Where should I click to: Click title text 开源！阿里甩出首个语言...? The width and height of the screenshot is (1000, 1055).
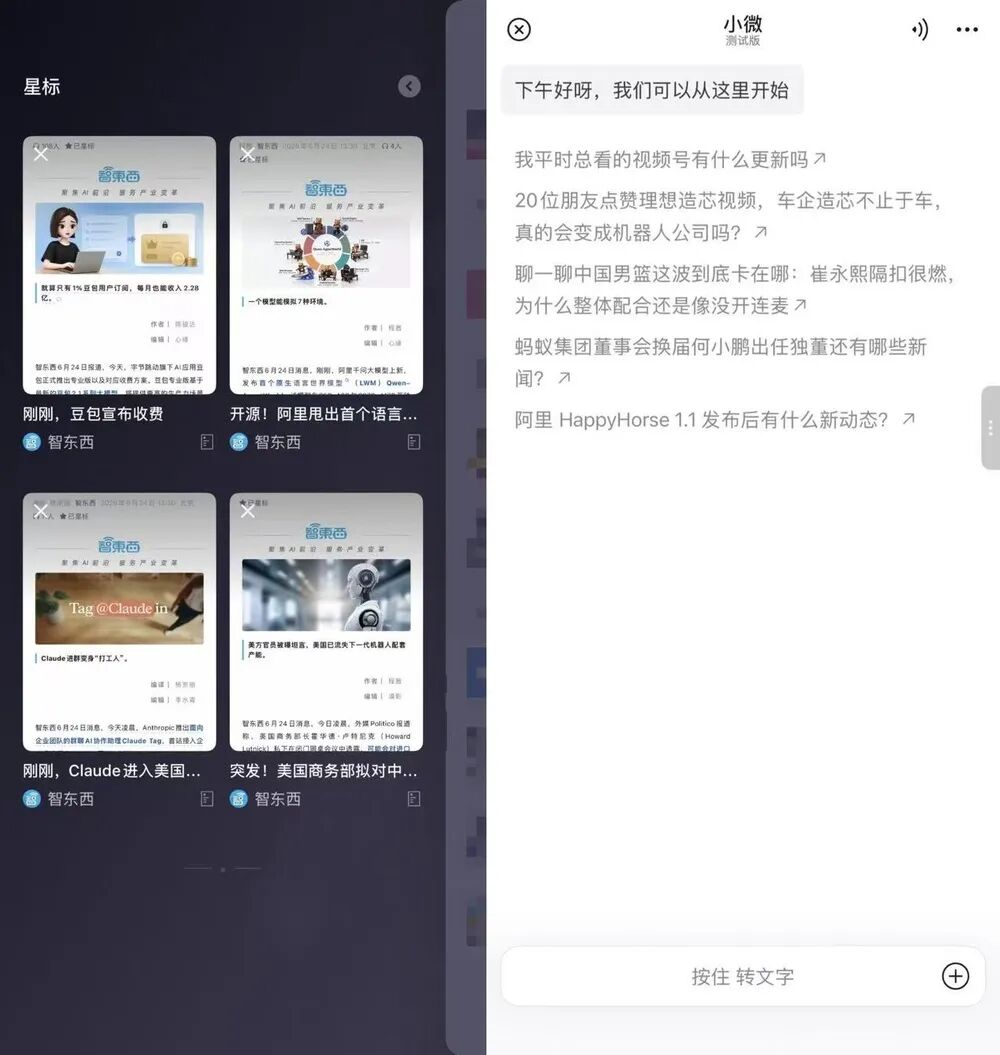(x=324, y=414)
